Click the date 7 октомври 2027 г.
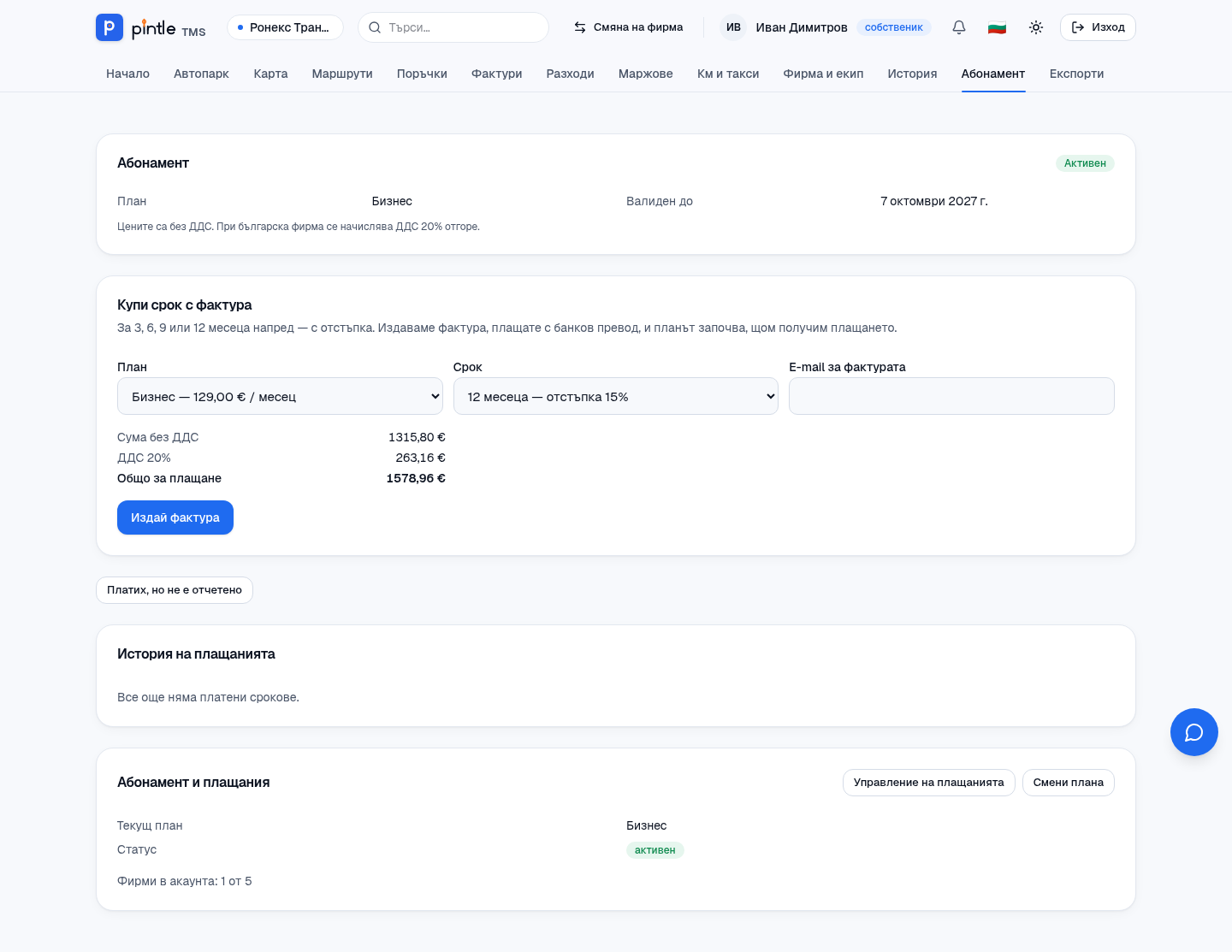The height and width of the screenshot is (952, 1232). pyautogui.click(x=934, y=201)
